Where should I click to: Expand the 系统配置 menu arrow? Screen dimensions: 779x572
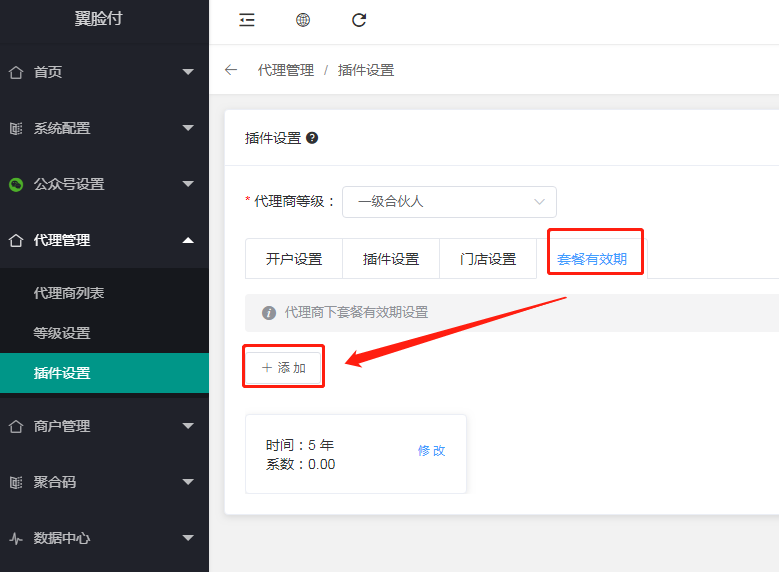point(188,128)
